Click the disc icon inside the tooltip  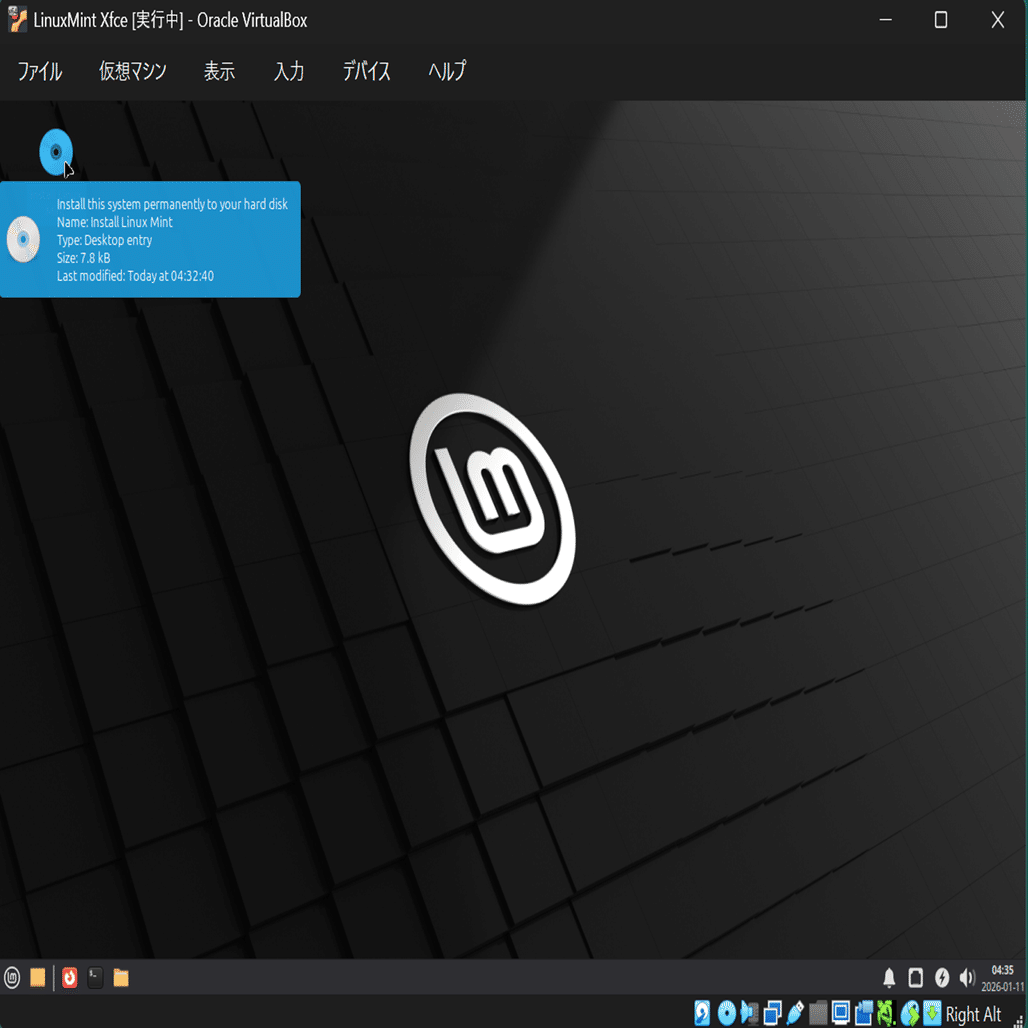point(23,239)
